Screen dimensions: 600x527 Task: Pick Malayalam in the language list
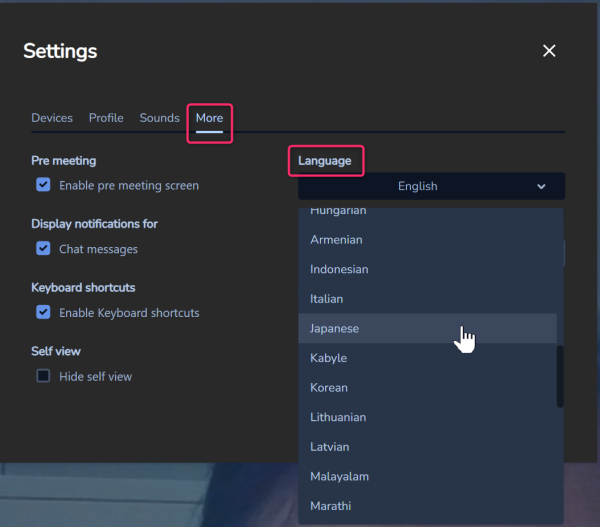[339, 476]
